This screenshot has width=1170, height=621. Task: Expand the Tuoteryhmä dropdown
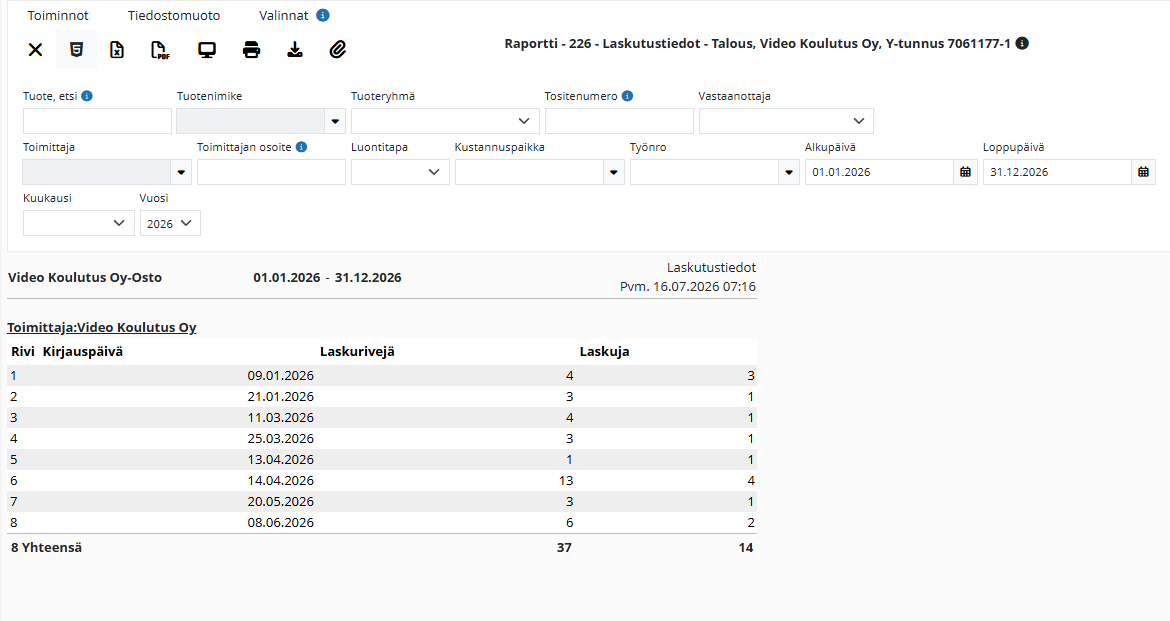(x=445, y=121)
